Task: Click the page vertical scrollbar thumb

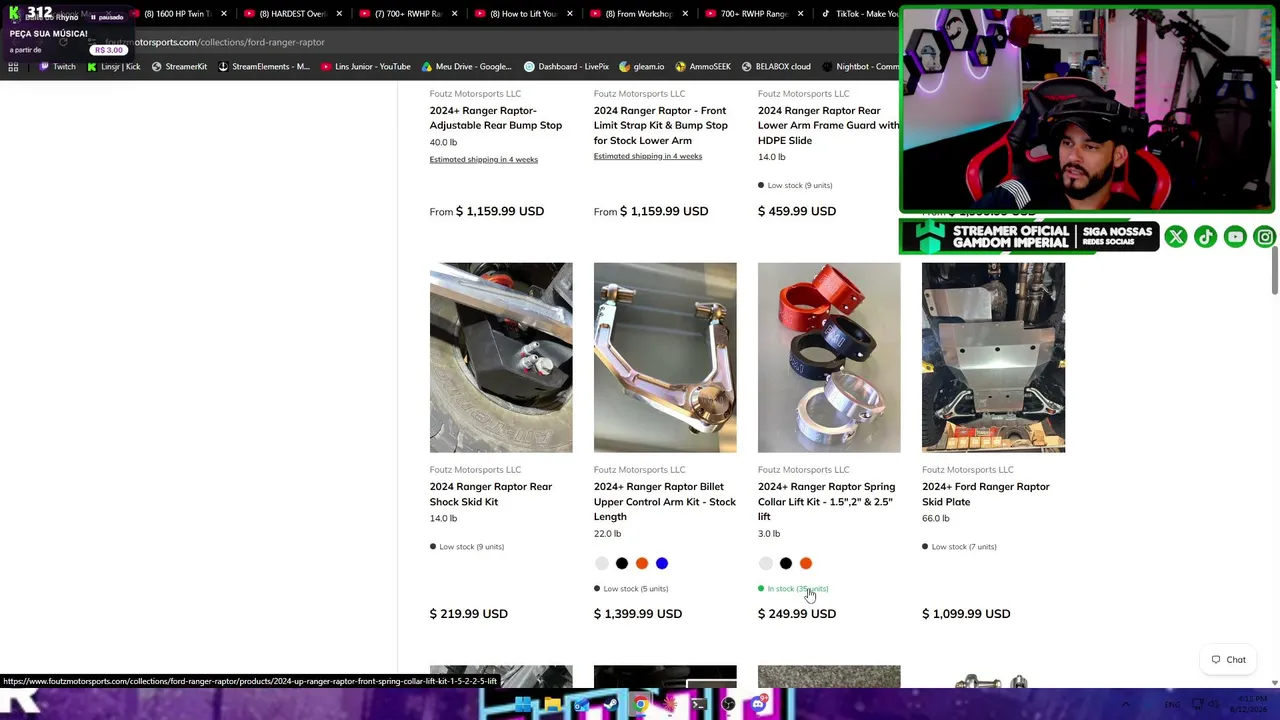Action: pyautogui.click(x=1275, y=268)
